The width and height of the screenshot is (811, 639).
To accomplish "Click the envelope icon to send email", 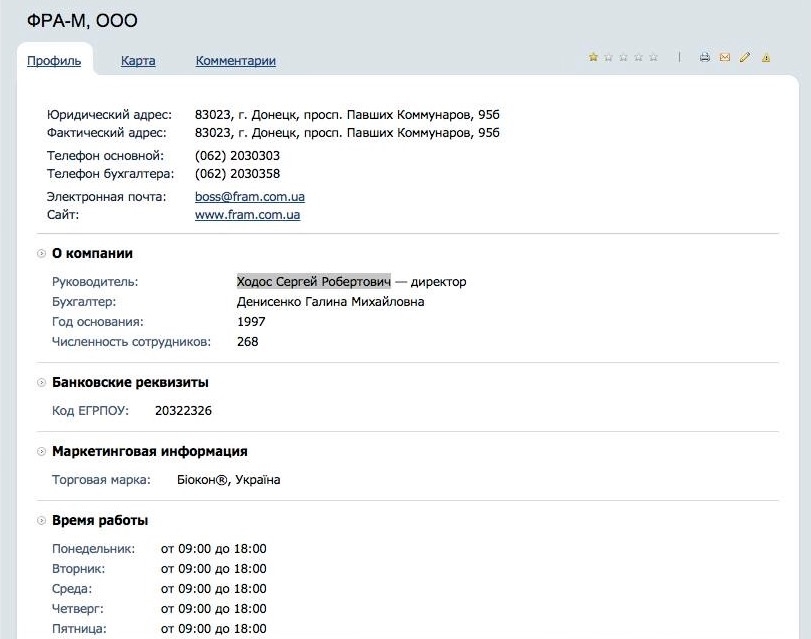I will click(725, 58).
